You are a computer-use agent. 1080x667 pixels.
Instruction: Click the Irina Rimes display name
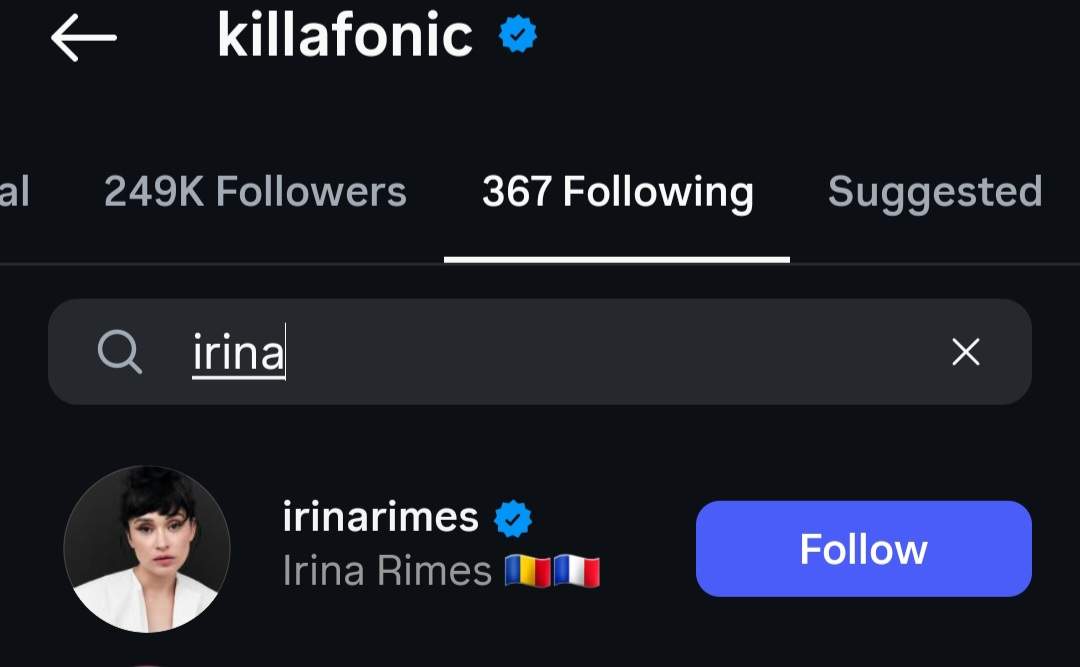[x=383, y=571]
